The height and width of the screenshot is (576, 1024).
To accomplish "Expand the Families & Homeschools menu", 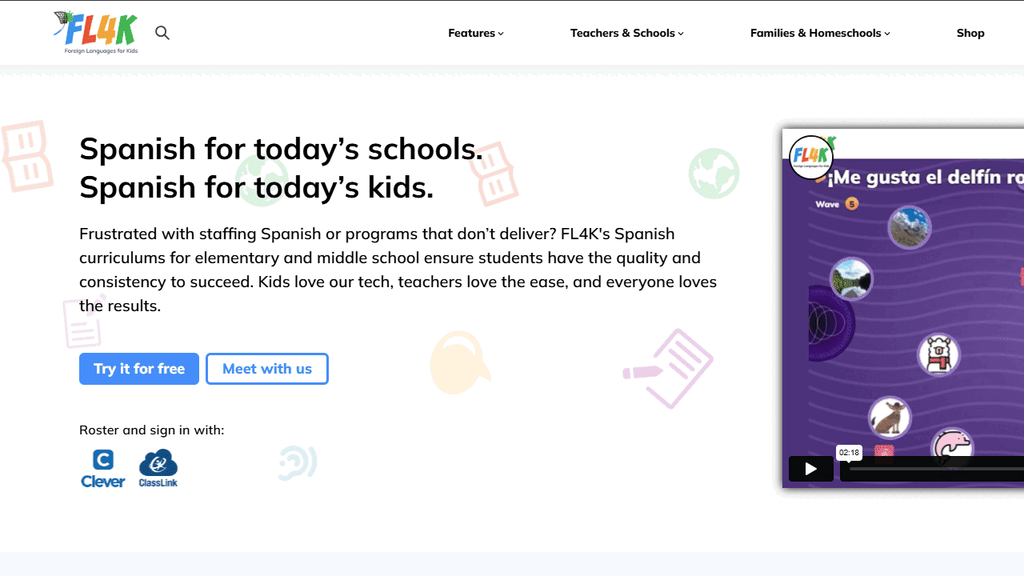I will (x=820, y=33).
